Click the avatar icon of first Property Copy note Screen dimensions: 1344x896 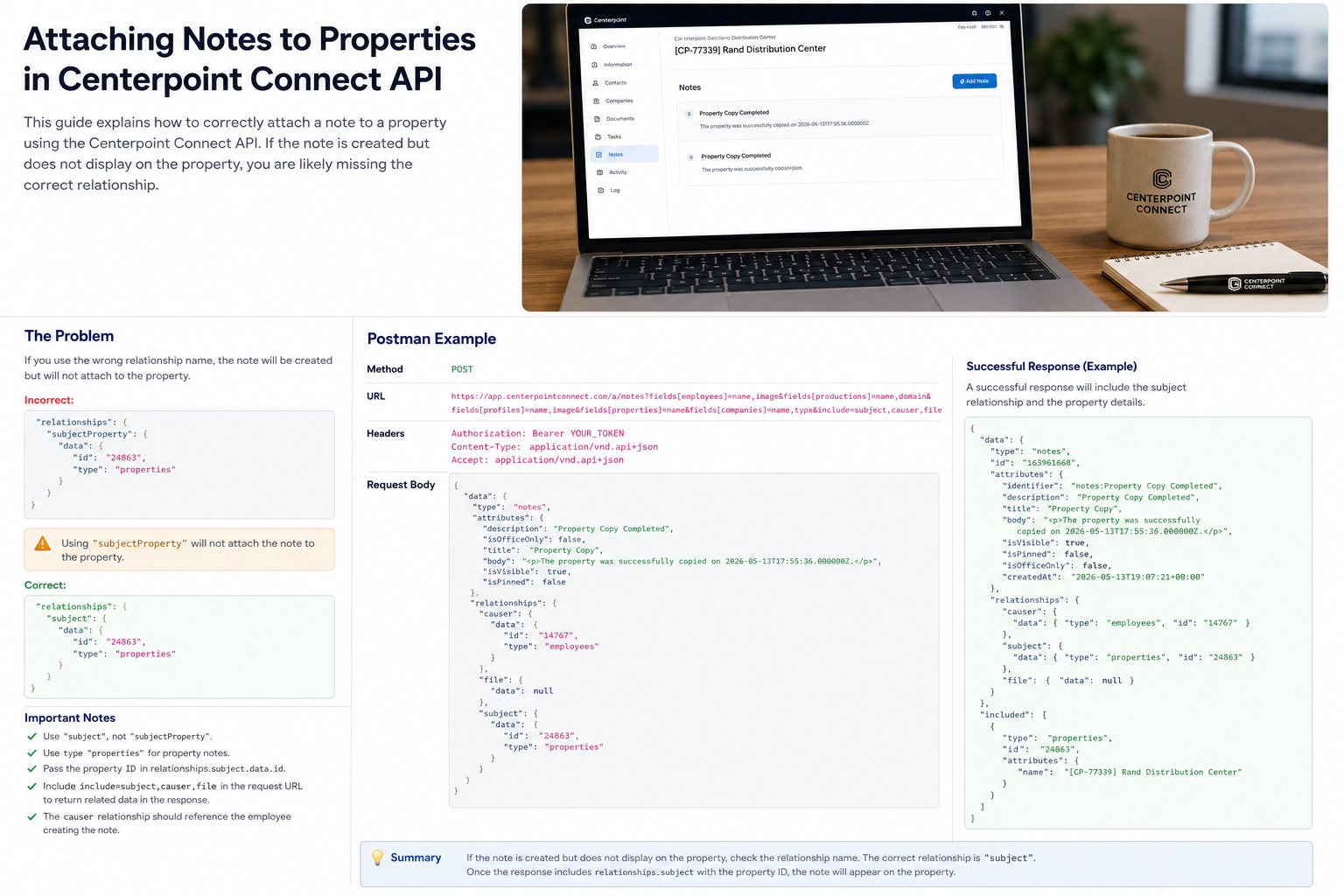point(689,114)
